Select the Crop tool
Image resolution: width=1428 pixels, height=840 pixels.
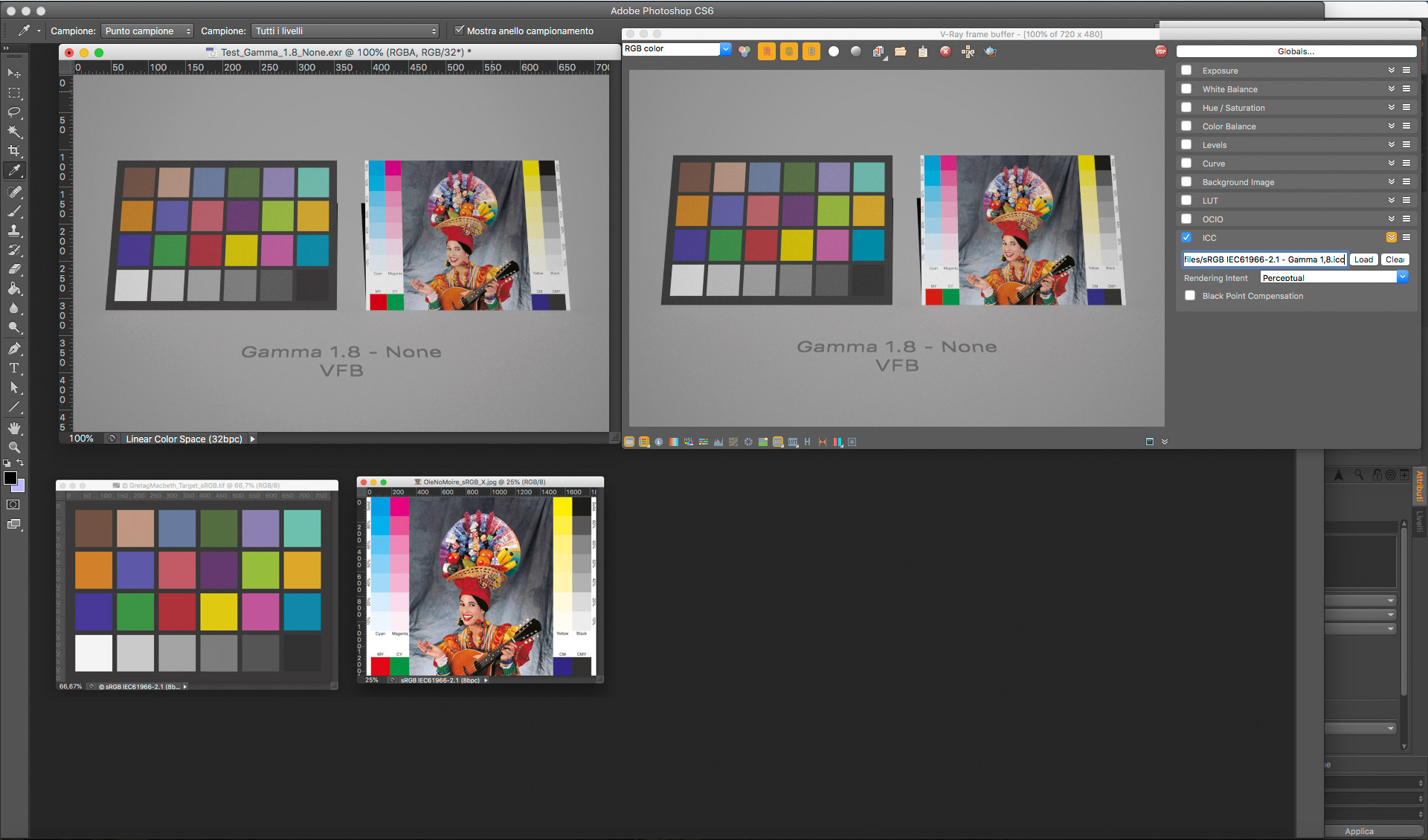coord(14,151)
